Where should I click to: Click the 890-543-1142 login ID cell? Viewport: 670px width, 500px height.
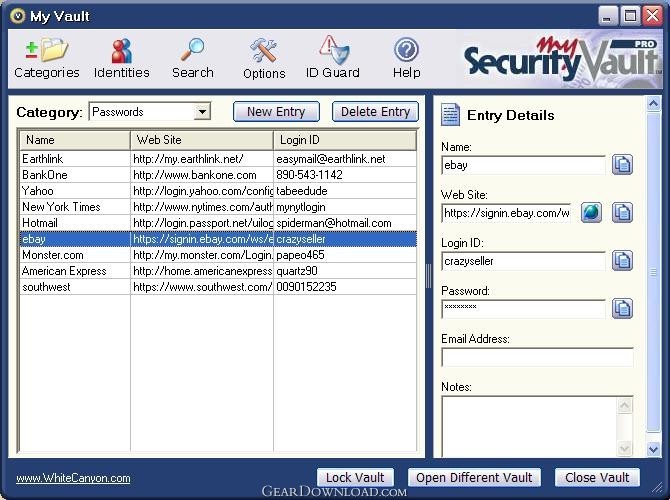[x=345, y=175]
